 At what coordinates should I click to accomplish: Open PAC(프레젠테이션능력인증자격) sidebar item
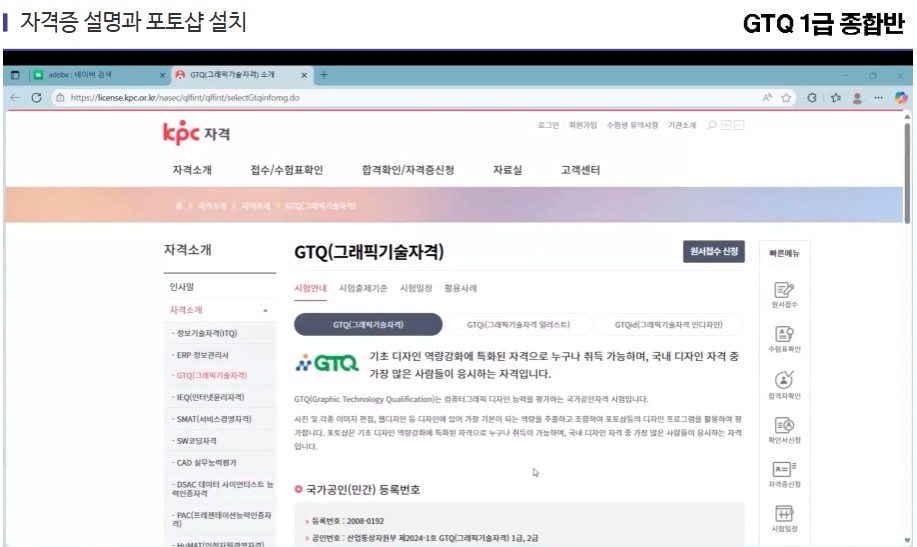(x=219, y=519)
